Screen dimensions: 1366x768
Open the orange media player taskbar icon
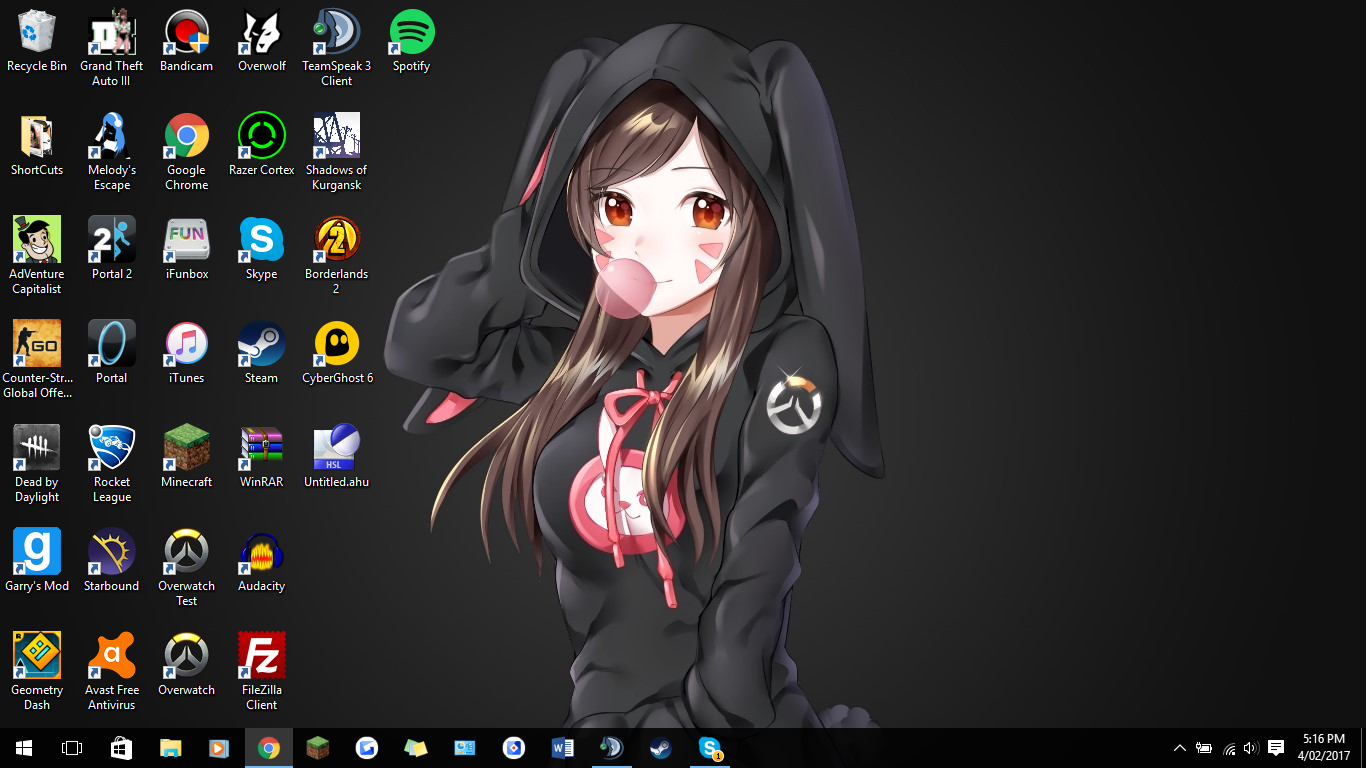pos(219,748)
